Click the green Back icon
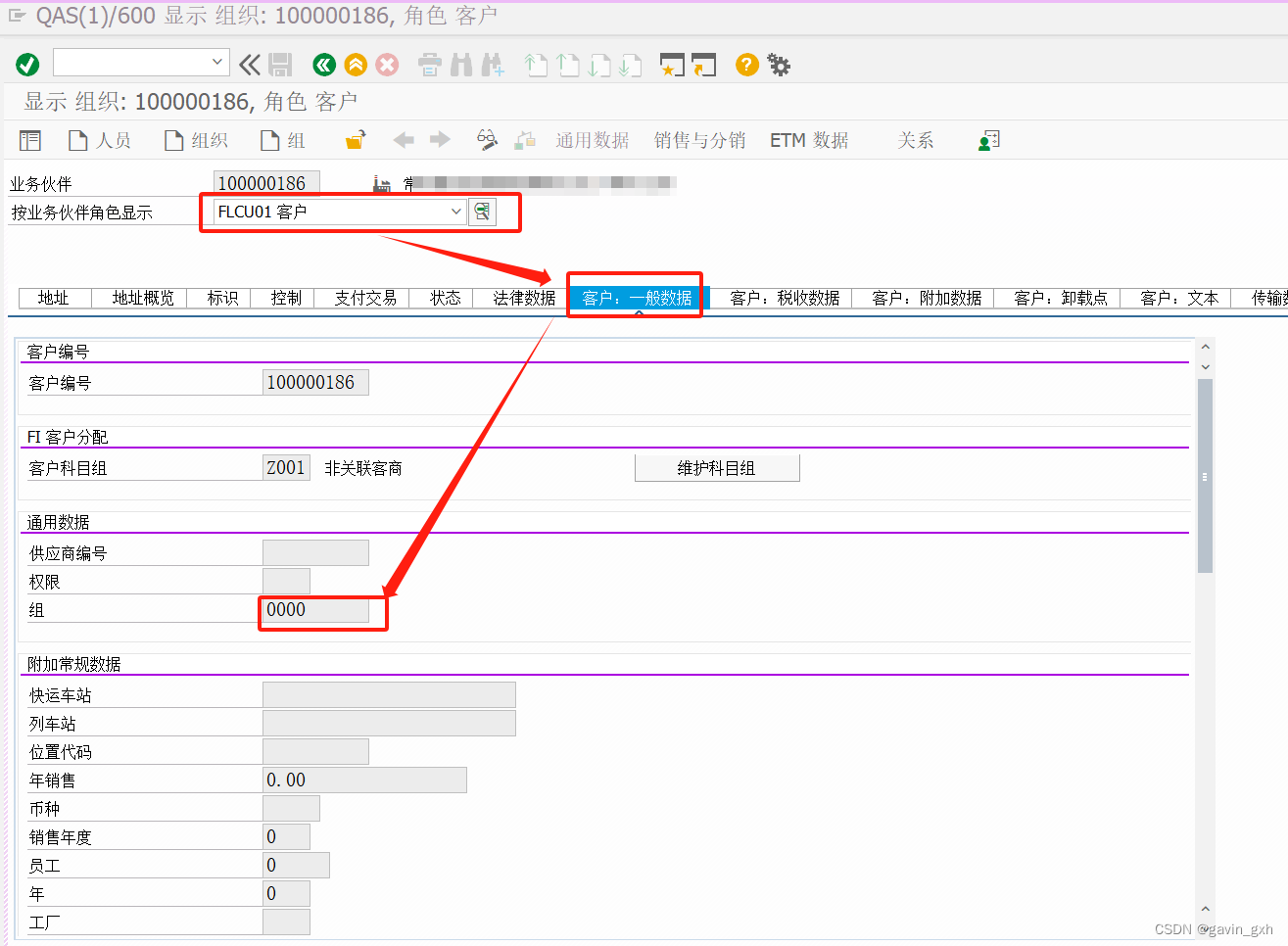This screenshot has width=1288, height=946. pos(324,65)
